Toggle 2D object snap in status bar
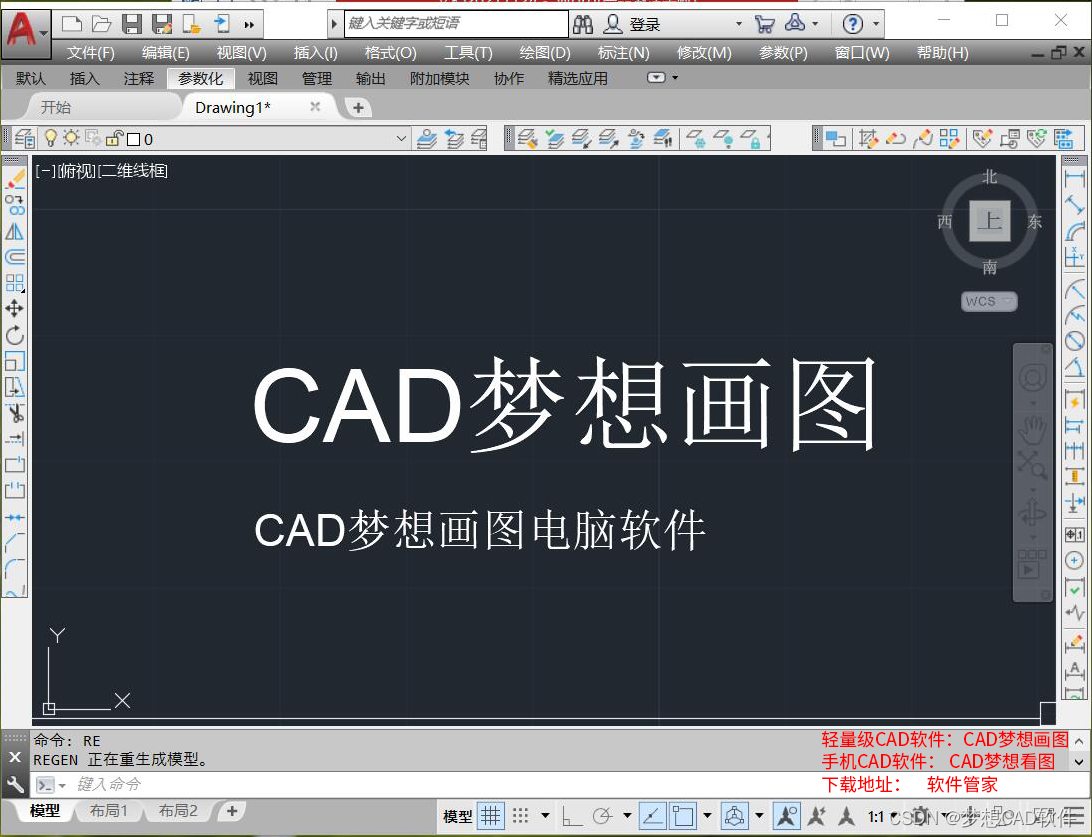 (x=683, y=815)
